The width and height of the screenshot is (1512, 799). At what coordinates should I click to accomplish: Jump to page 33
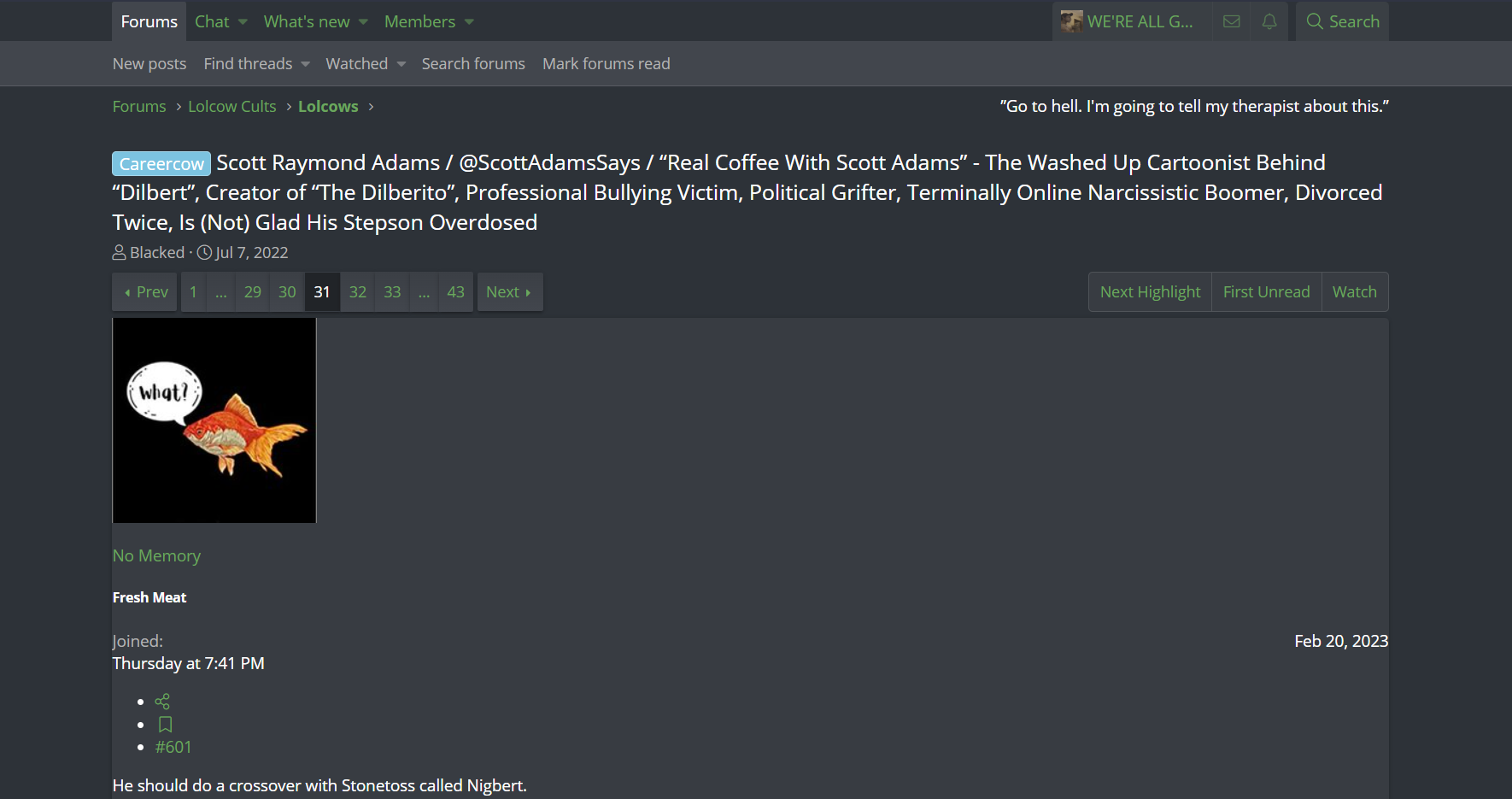click(x=392, y=292)
